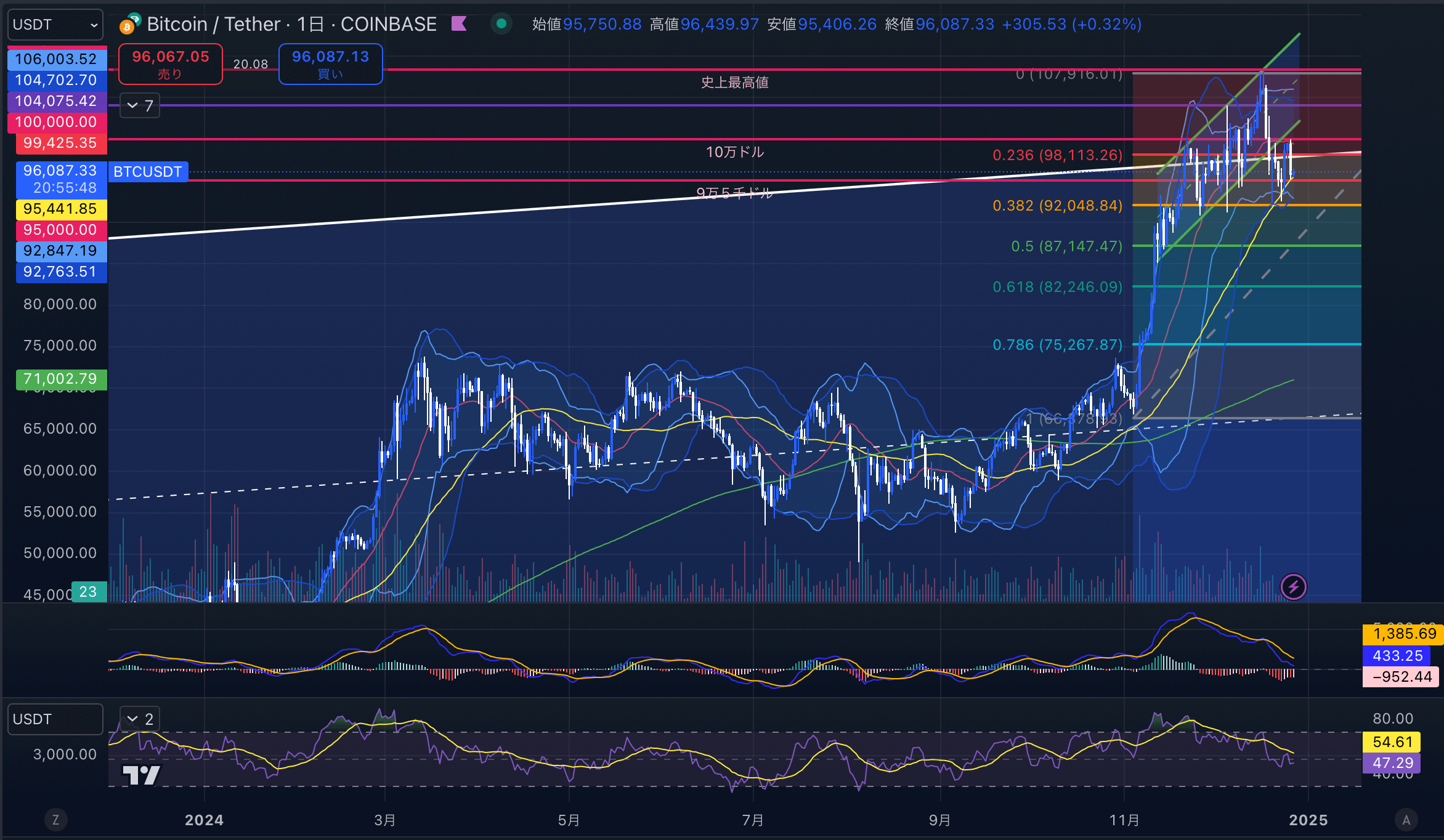This screenshot has width=1444, height=840.
Task: Click the purple RSI value 47.29
Action: coord(1392,763)
